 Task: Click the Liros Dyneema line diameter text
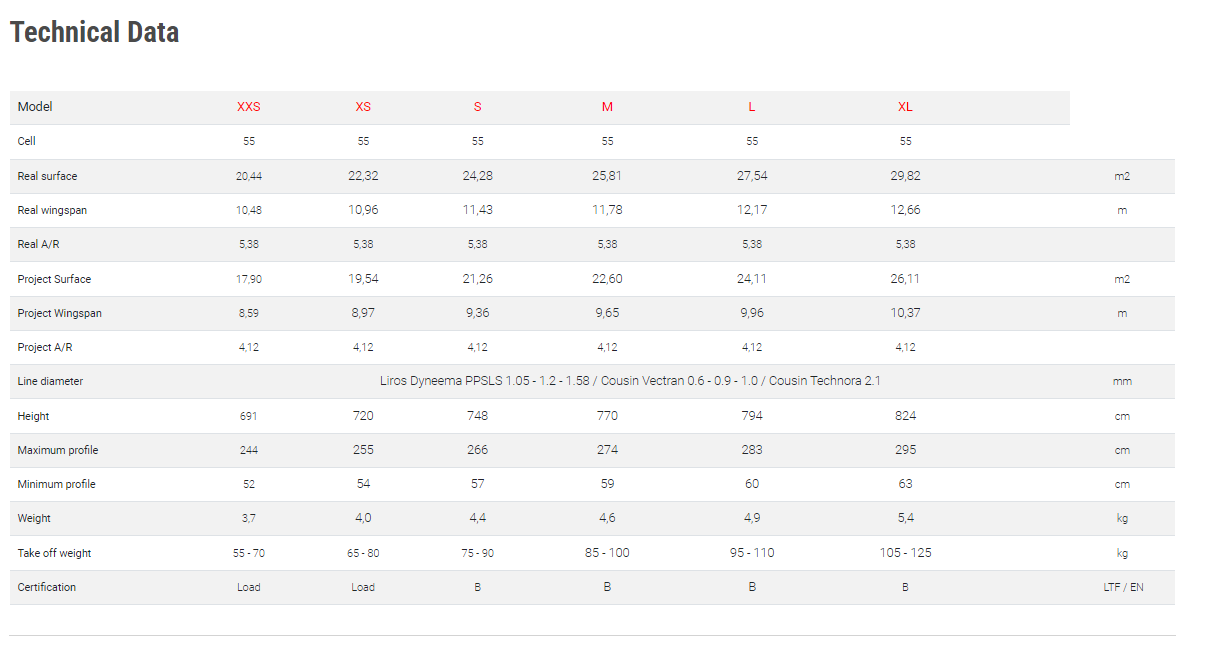(x=630, y=381)
